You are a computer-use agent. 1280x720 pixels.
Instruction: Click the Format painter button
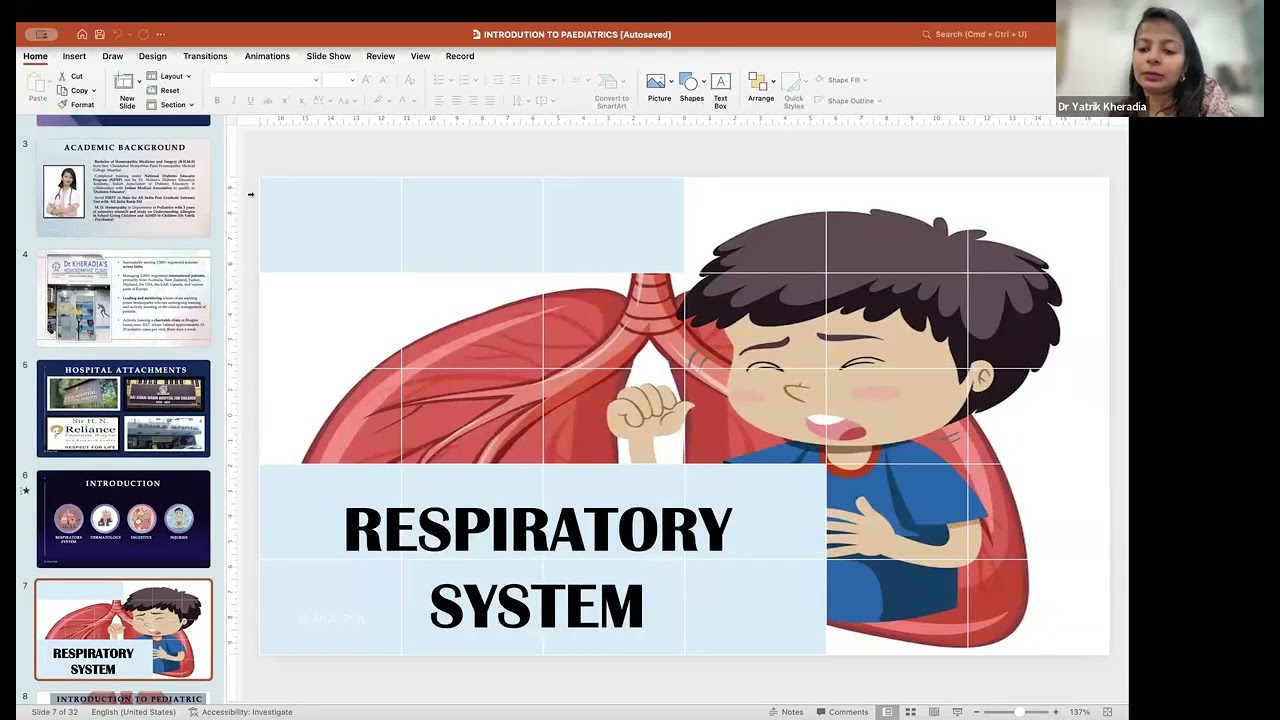(76, 104)
